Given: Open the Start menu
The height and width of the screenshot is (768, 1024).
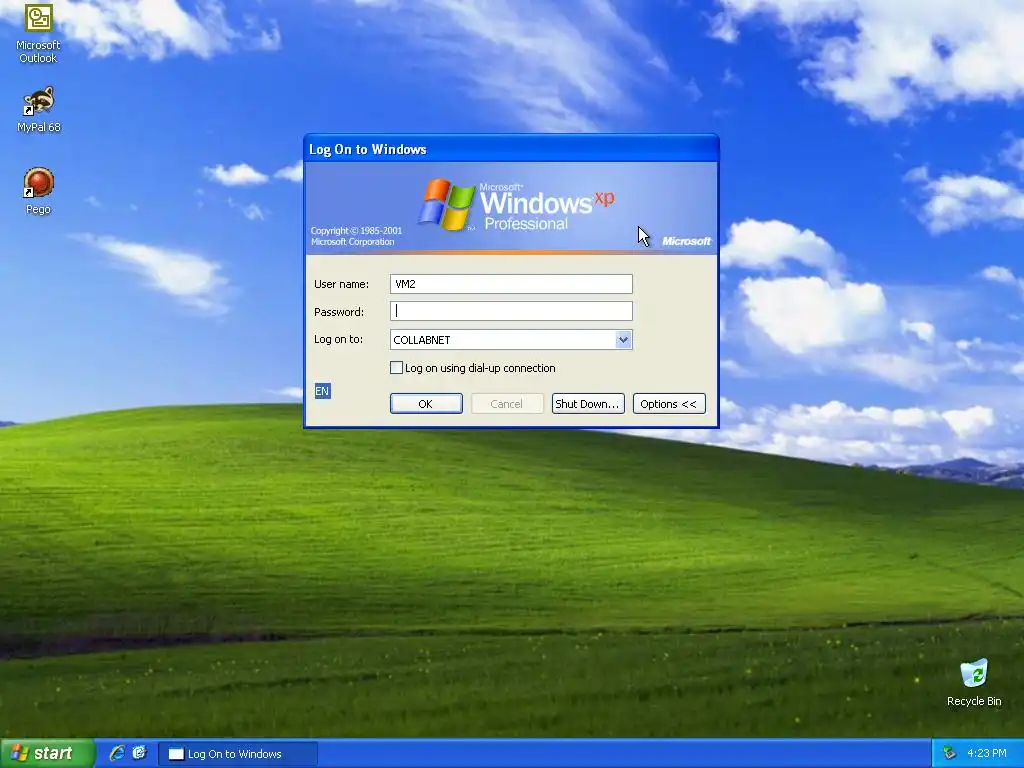Looking at the screenshot, I should click(x=46, y=753).
